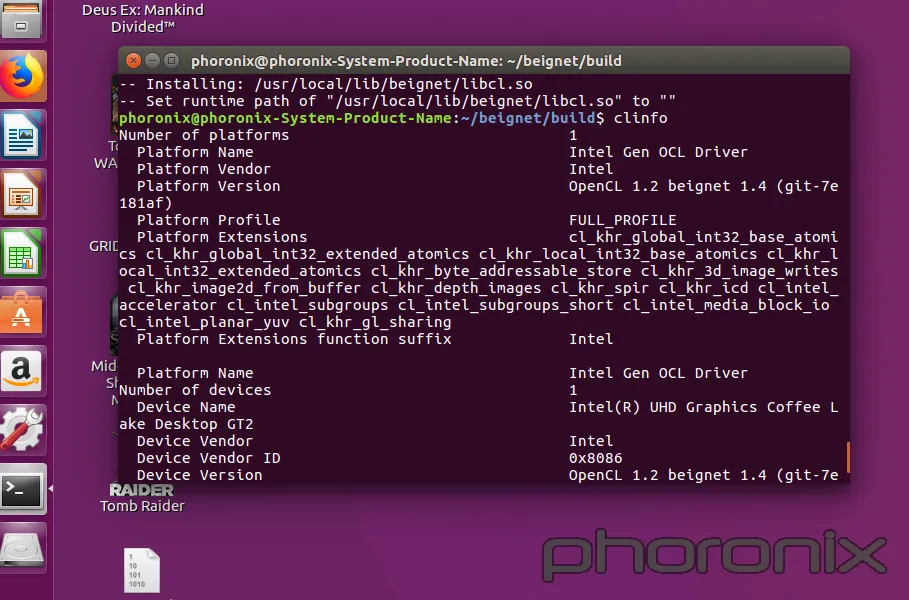Click the green prompt 'phoronix@phoronix-System-Product-Name'
Screen dimensions: 909x600
pyautogui.click(x=285, y=118)
